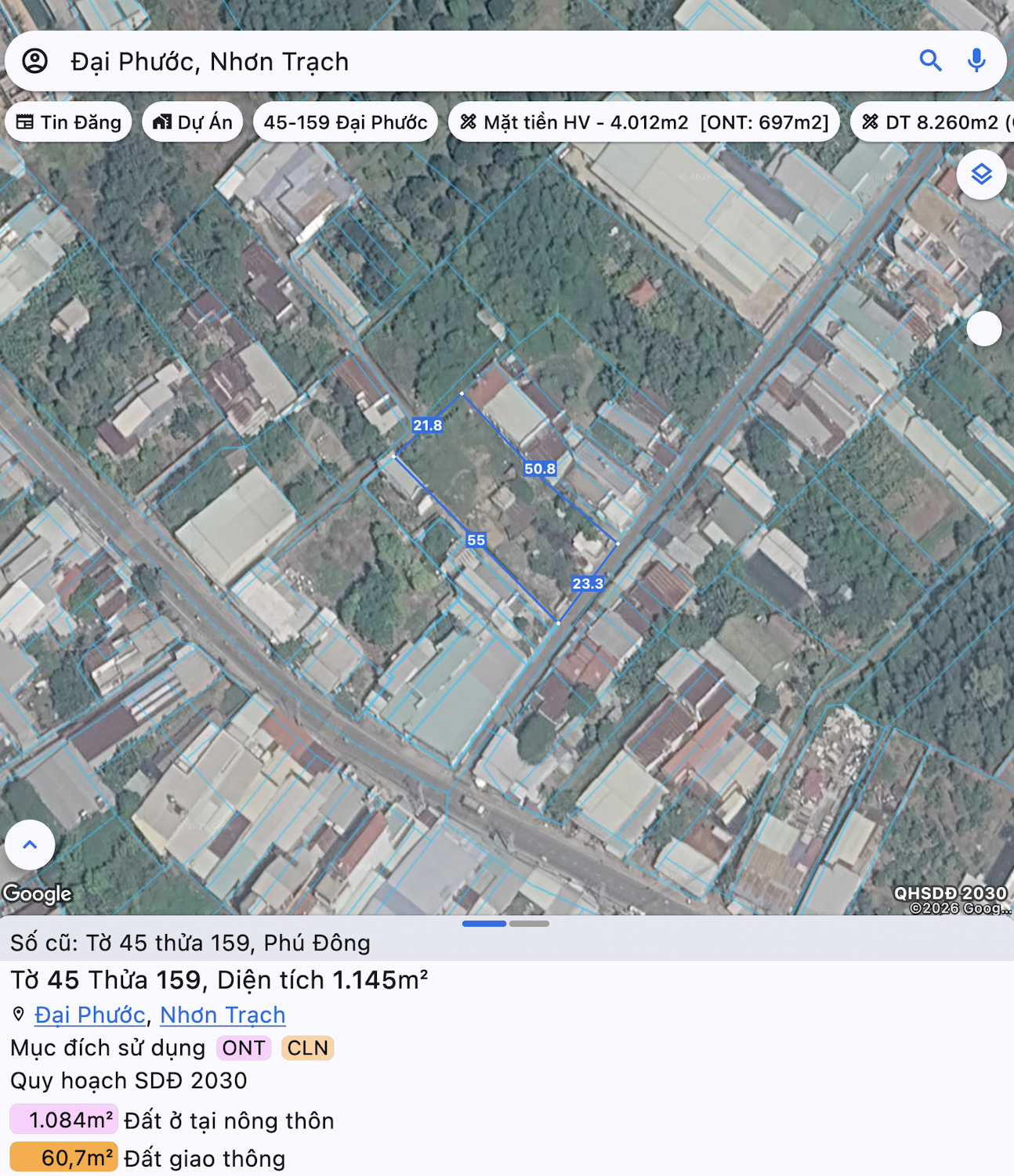Select the DT 8.260m2 chip
This screenshot has width=1014, height=1176.
pos(933,122)
